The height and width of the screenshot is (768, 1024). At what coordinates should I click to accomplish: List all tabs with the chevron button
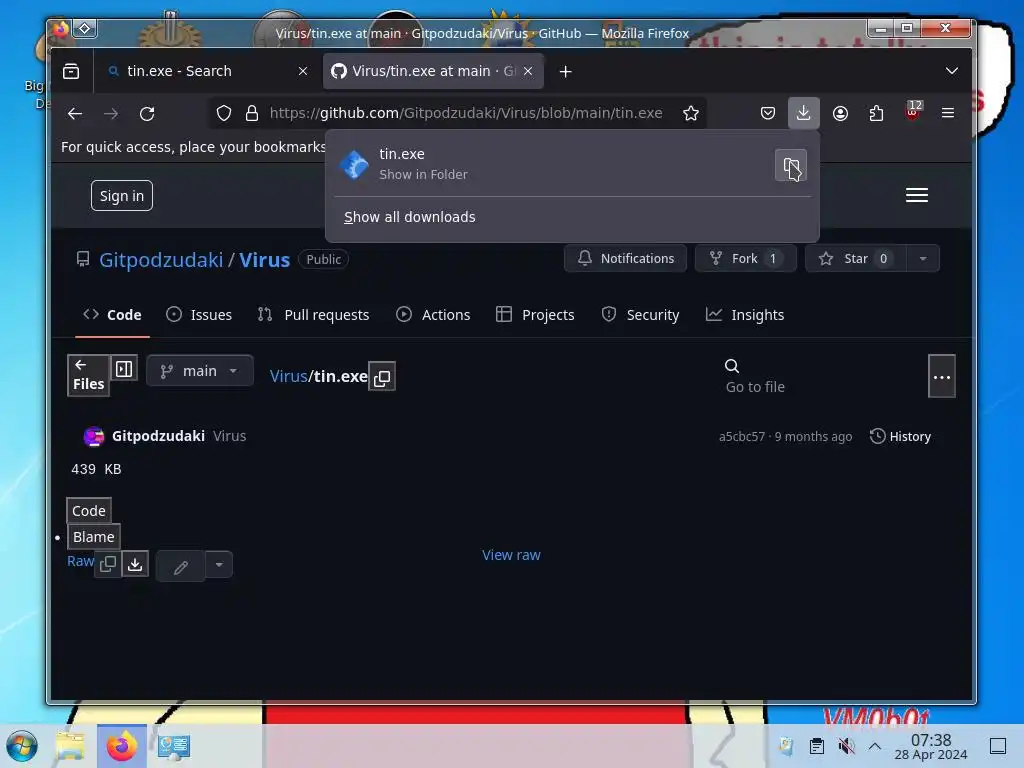952,71
